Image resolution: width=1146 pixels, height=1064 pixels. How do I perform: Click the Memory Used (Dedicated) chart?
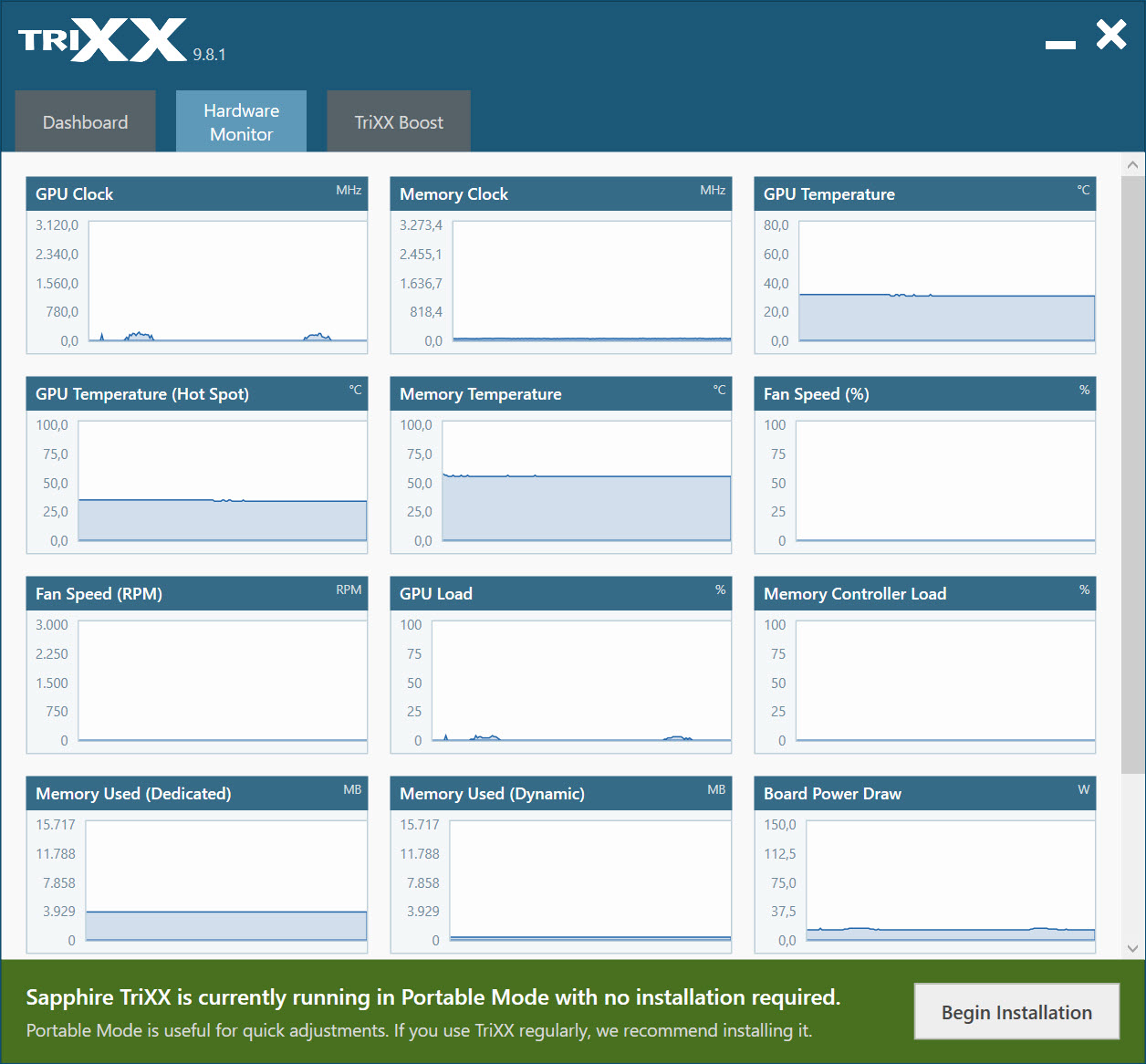click(226, 881)
